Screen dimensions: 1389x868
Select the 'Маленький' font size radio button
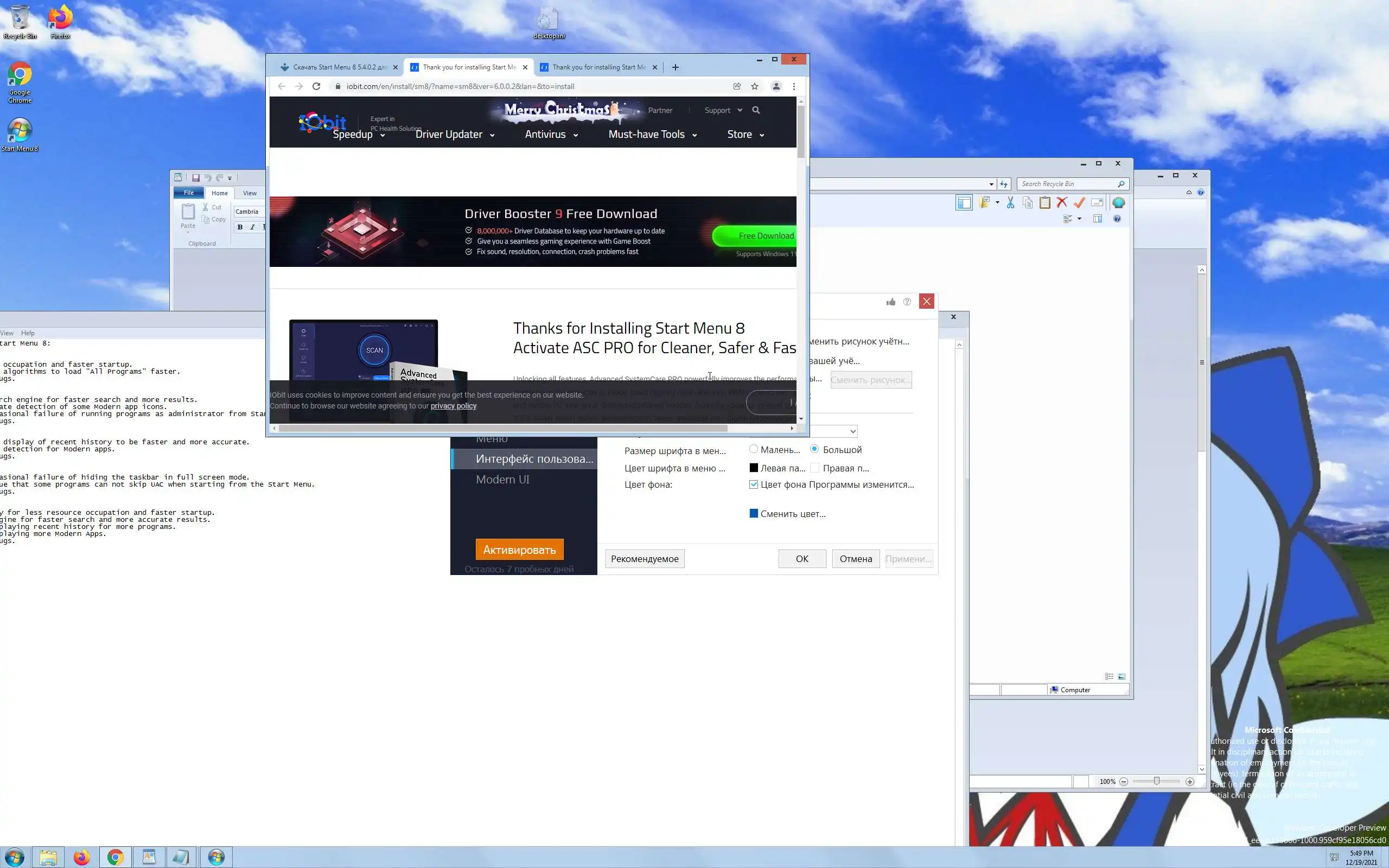pyautogui.click(x=754, y=449)
